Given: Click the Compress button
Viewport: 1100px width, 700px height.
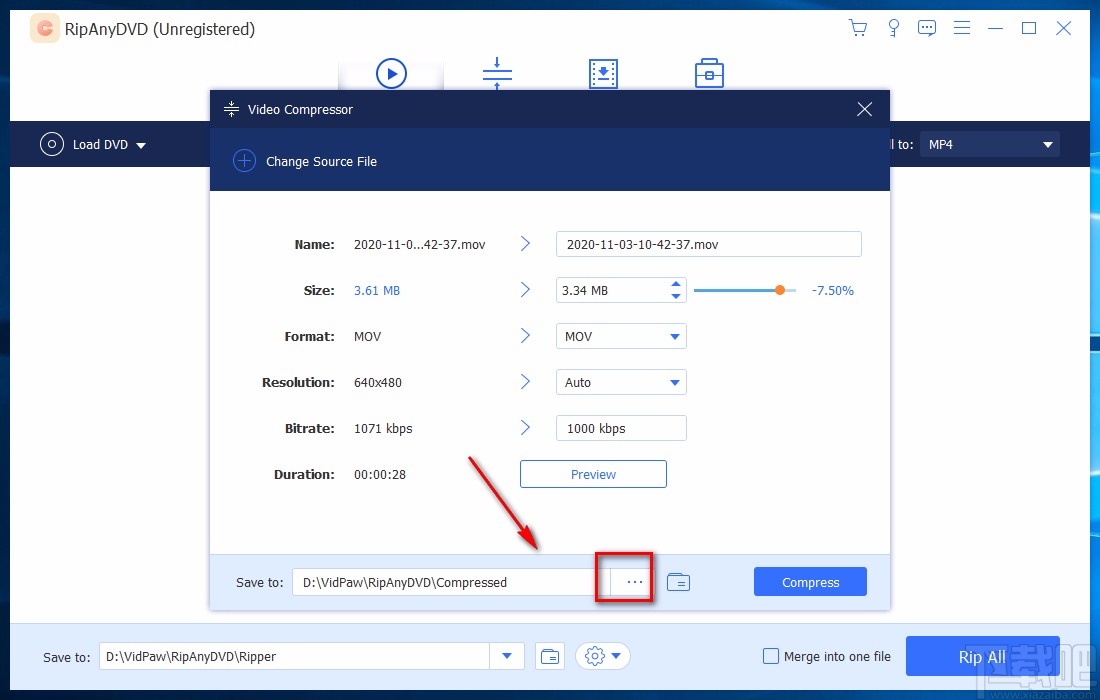Looking at the screenshot, I should [810, 582].
